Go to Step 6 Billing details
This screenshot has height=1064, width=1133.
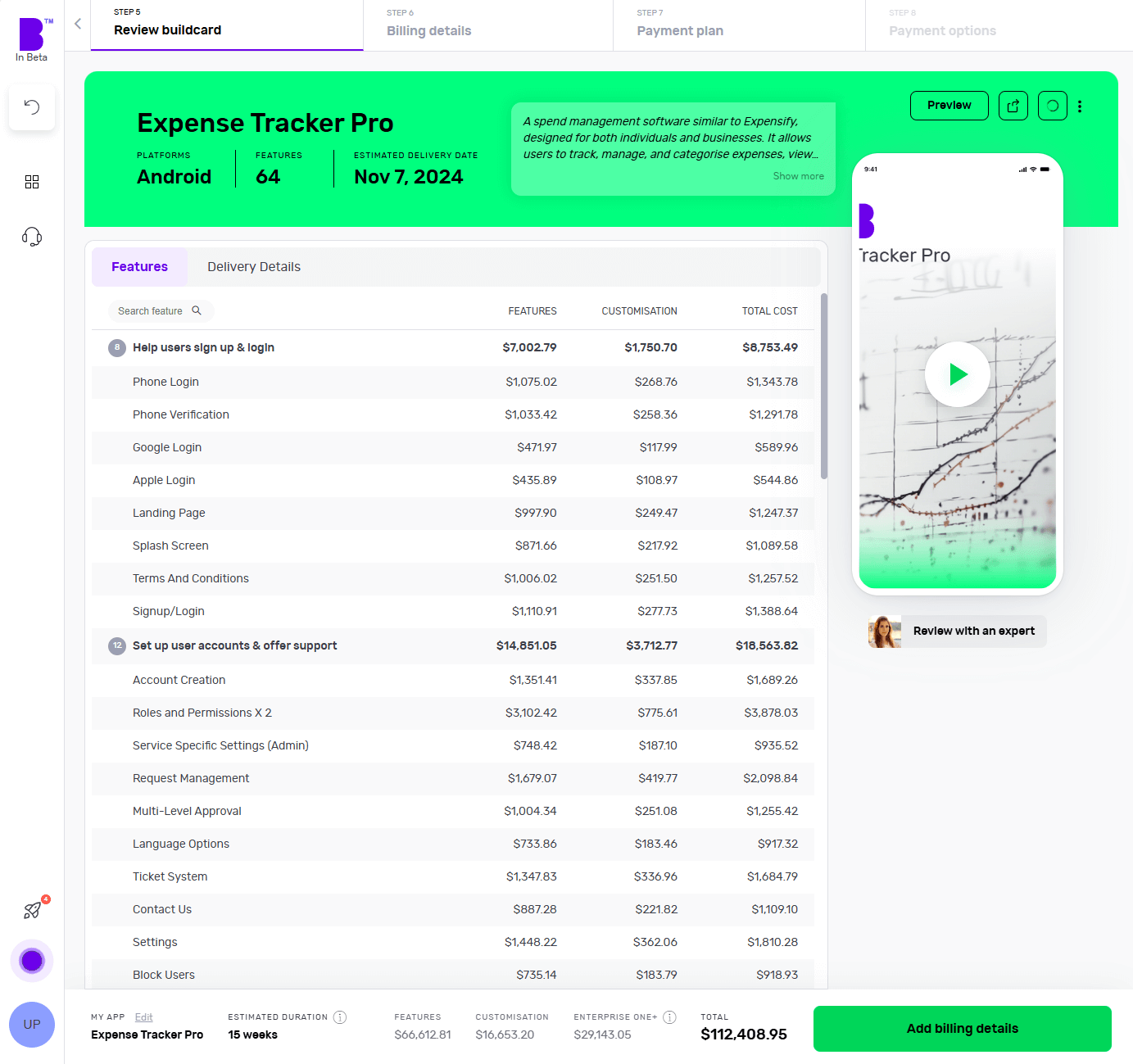pos(488,25)
